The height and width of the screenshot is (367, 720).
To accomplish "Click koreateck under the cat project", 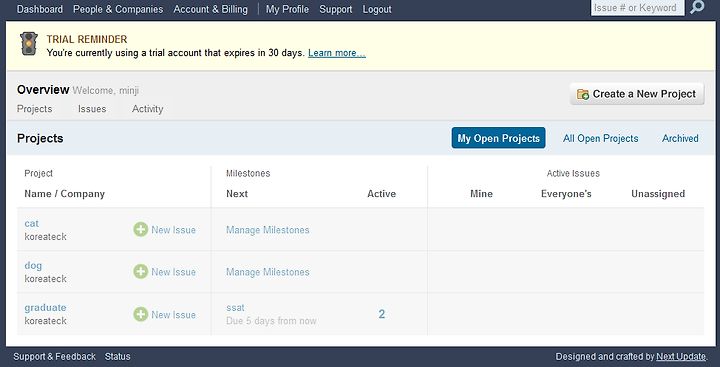I will [x=45, y=237].
